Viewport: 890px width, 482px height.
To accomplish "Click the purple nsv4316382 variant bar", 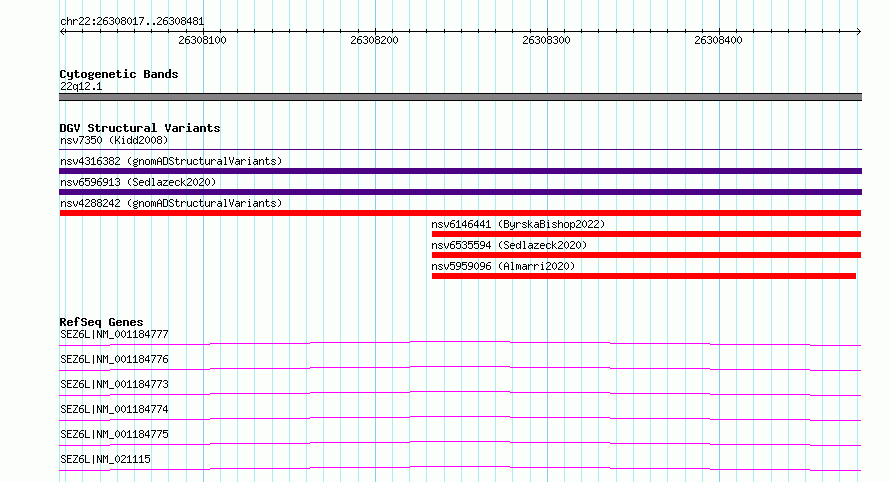I will click(460, 171).
